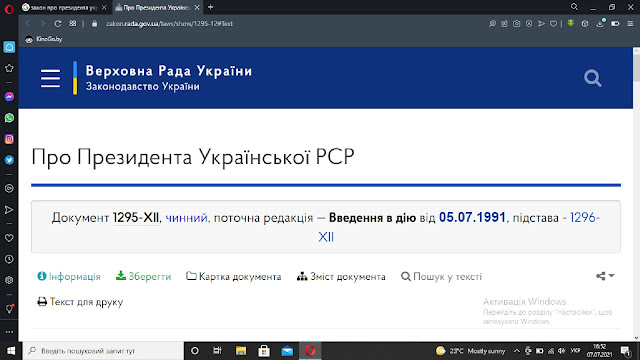Reload the current page

click(x=58, y=24)
